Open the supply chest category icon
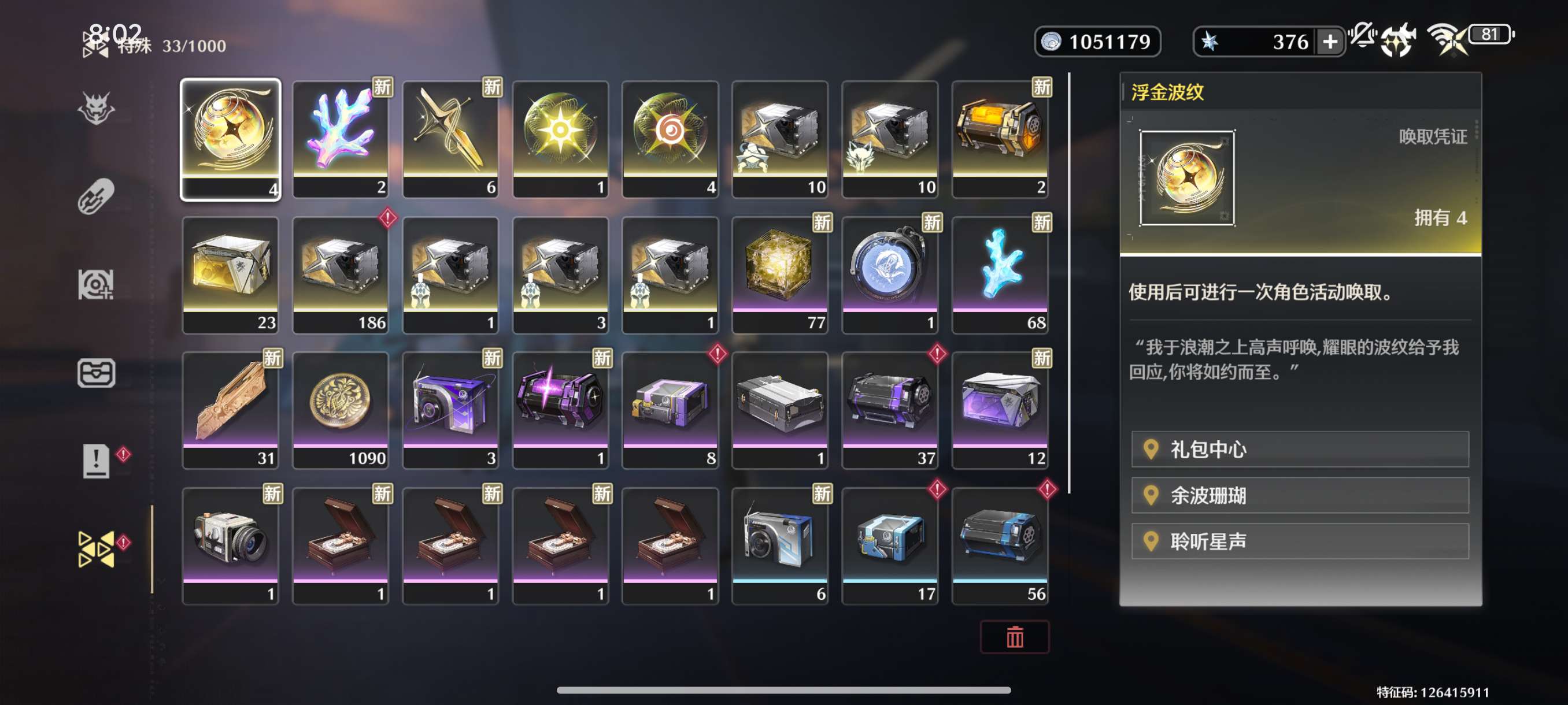Image resolution: width=1568 pixels, height=705 pixels. [96, 373]
